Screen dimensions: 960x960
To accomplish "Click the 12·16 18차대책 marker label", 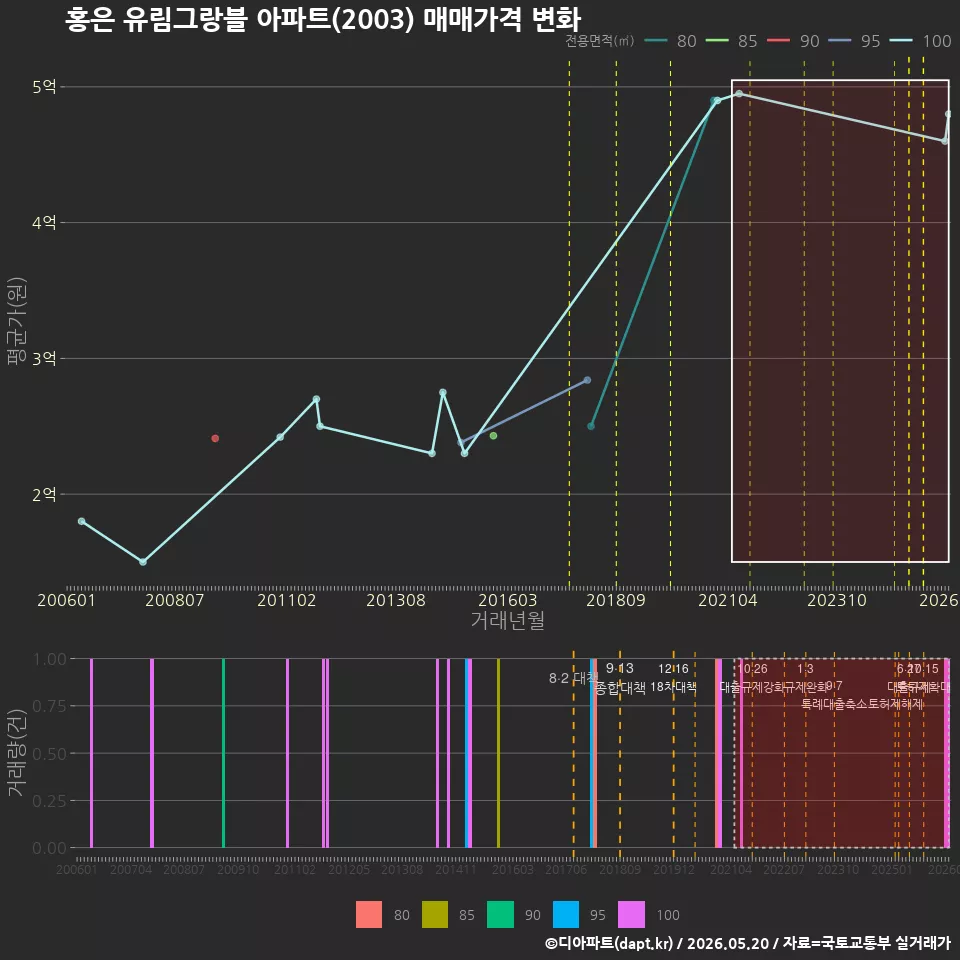I will click(673, 678).
